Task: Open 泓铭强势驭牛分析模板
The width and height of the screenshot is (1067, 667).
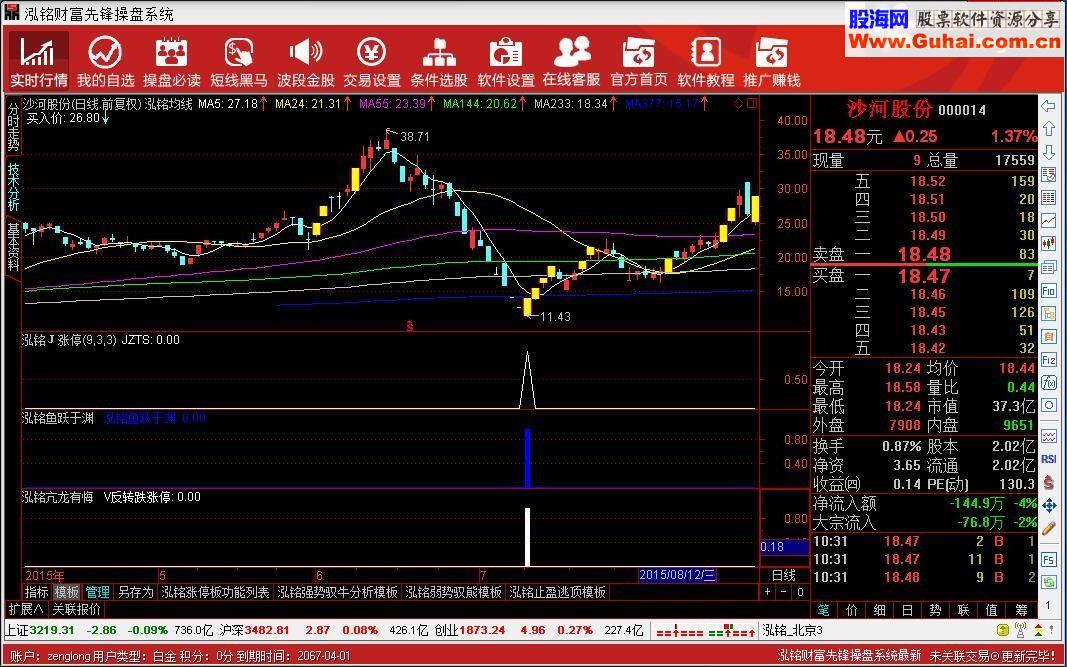Action: point(338,592)
